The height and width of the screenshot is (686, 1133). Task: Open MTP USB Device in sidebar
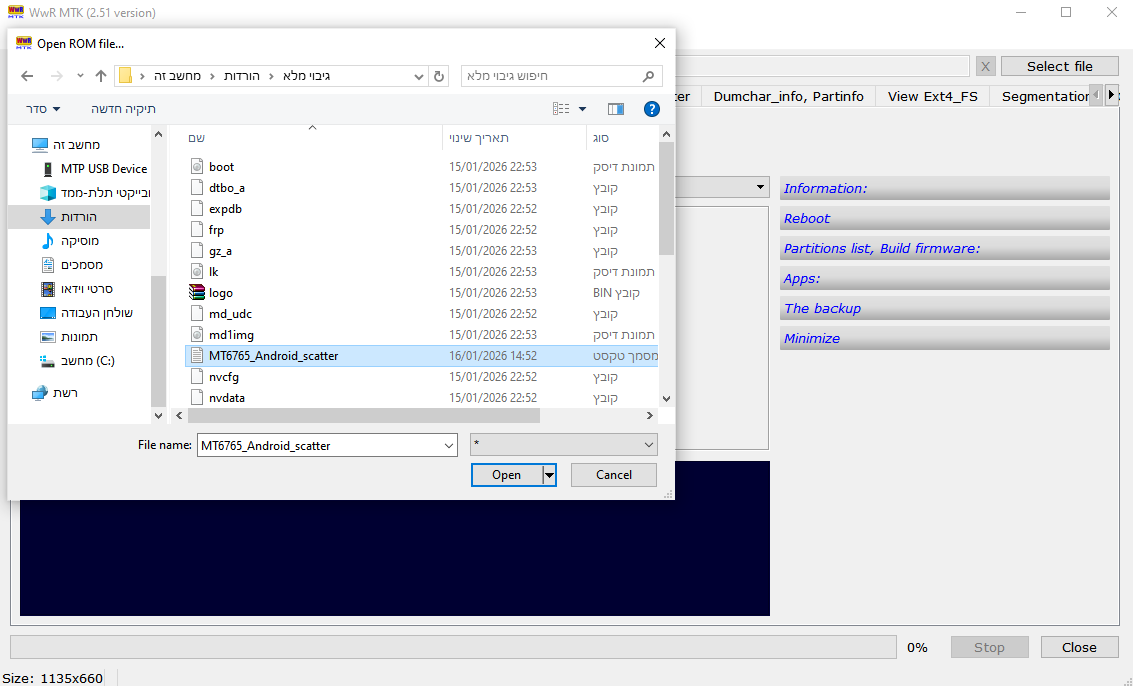(x=103, y=169)
